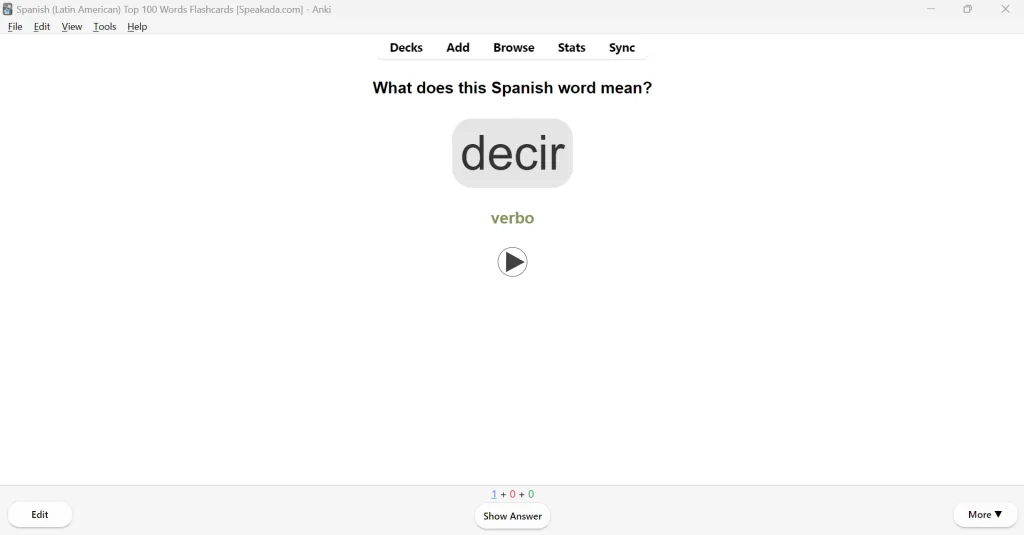Click the question heading text

click(513, 88)
